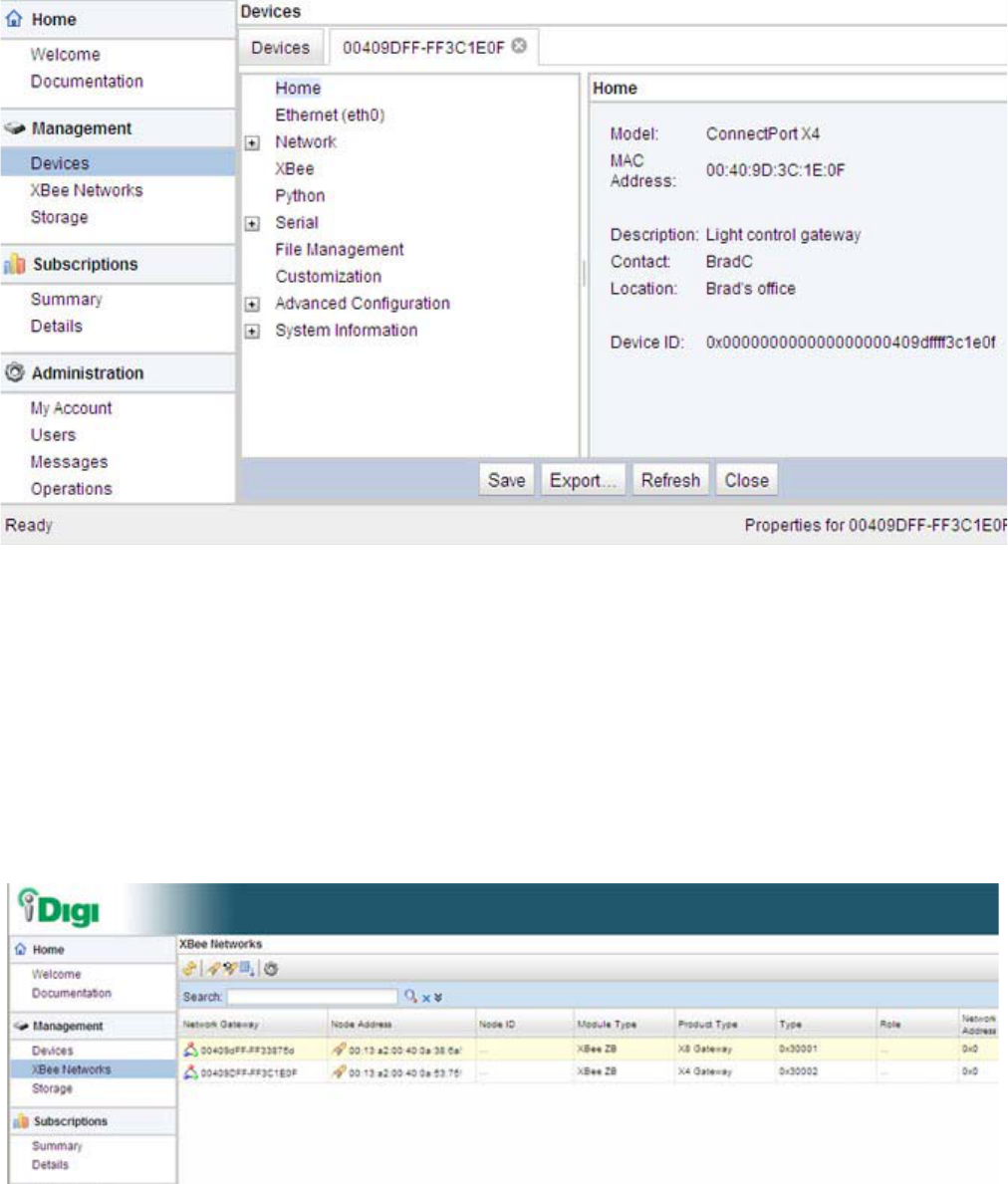Click into the XBee Networks Search field
The height and width of the screenshot is (1184, 1008).
pyautogui.click(x=312, y=997)
